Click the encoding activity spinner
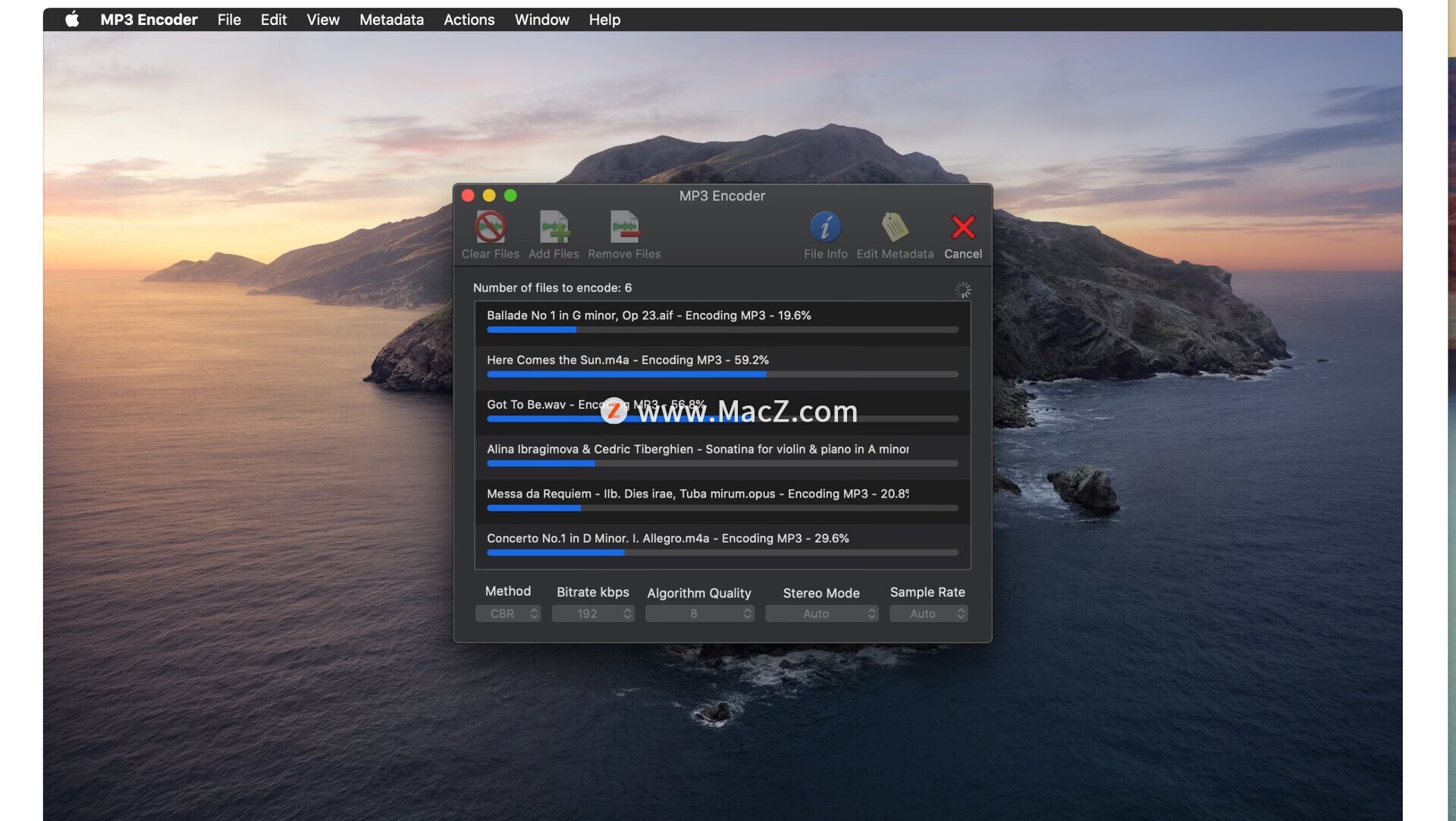 coord(962,290)
